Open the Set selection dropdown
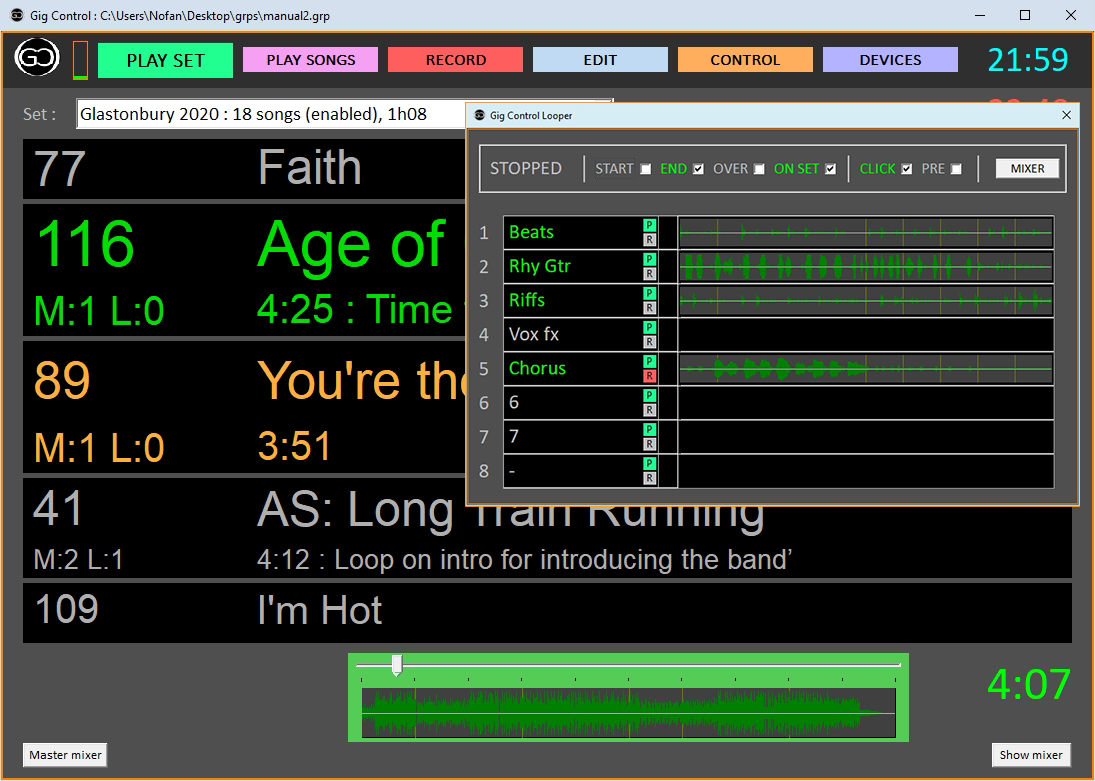This screenshot has width=1095, height=781. tap(272, 115)
